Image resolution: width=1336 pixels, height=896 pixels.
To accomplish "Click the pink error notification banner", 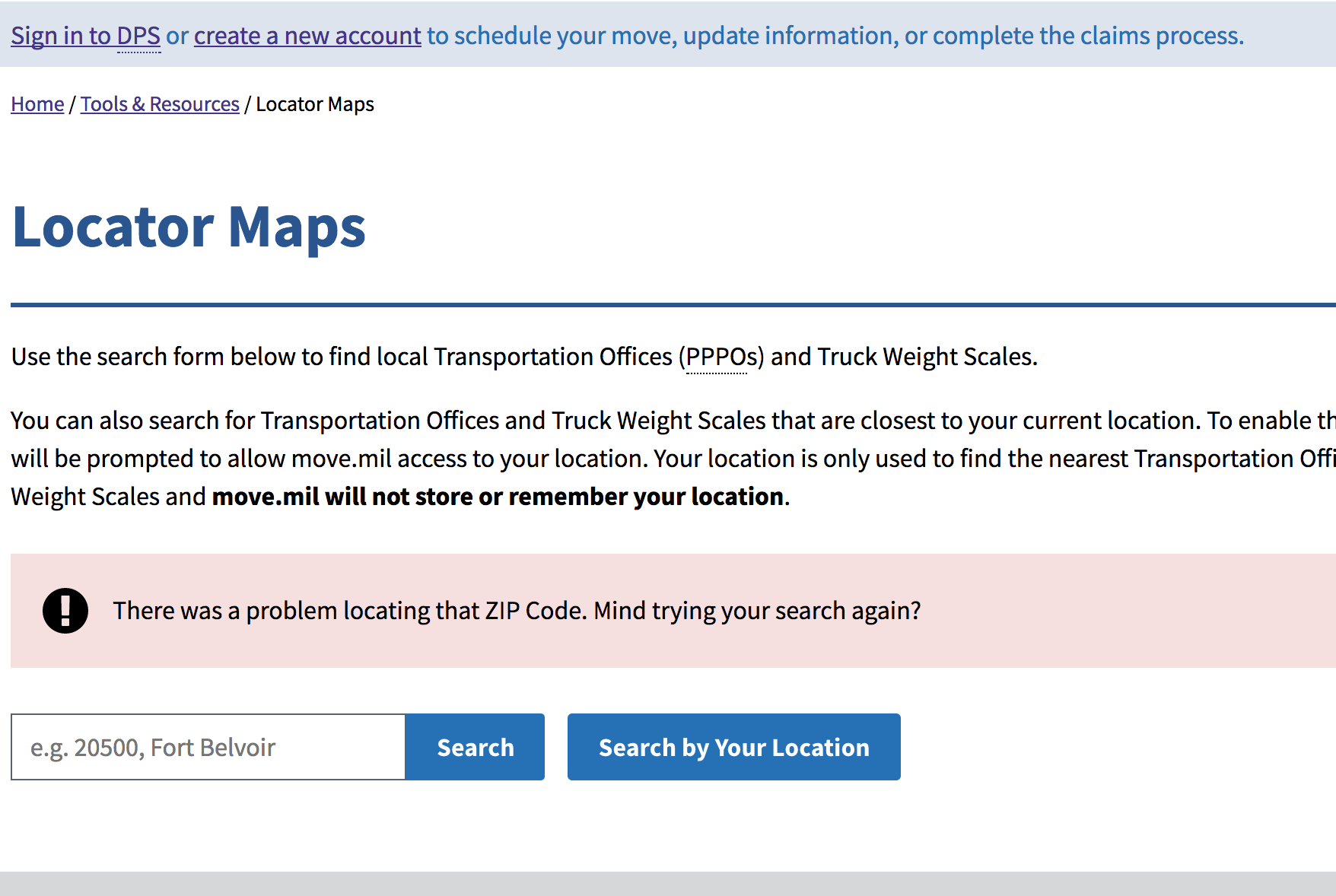I will 670,610.
